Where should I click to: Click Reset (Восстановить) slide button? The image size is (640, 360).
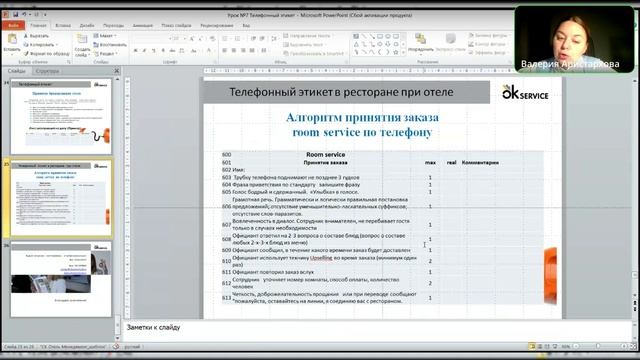[110, 44]
